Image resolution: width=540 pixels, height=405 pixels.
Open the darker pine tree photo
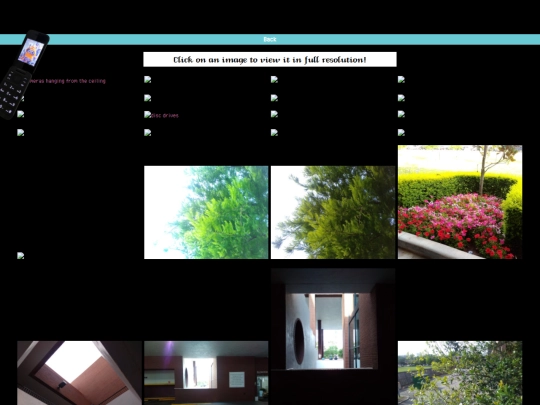[333, 212]
